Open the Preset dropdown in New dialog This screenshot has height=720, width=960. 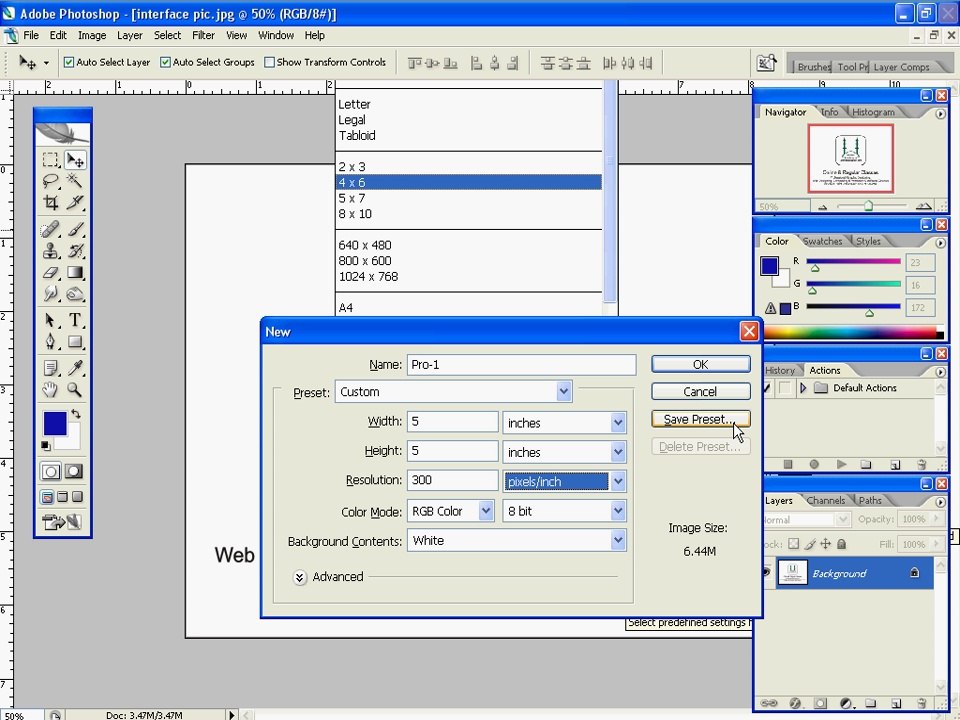click(564, 392)
